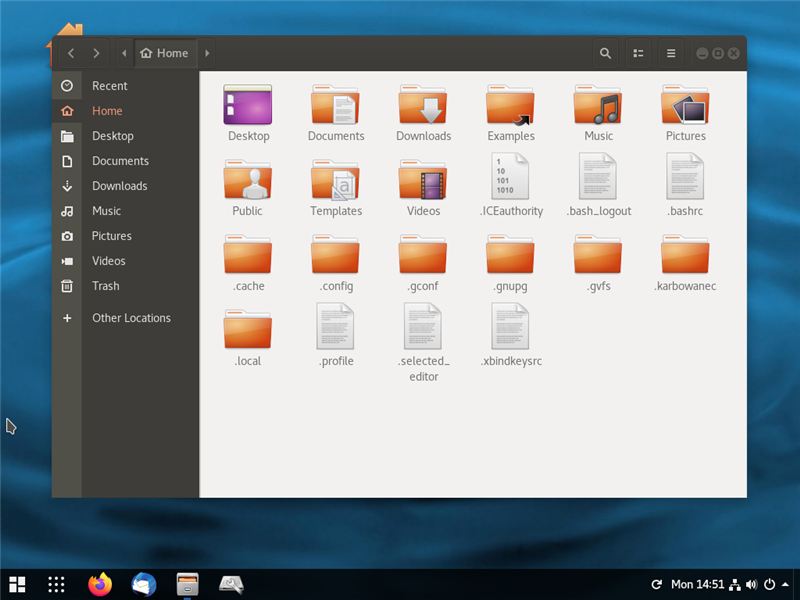Open the volume control in system tray

pyautogui.click(x=751, y=584)
